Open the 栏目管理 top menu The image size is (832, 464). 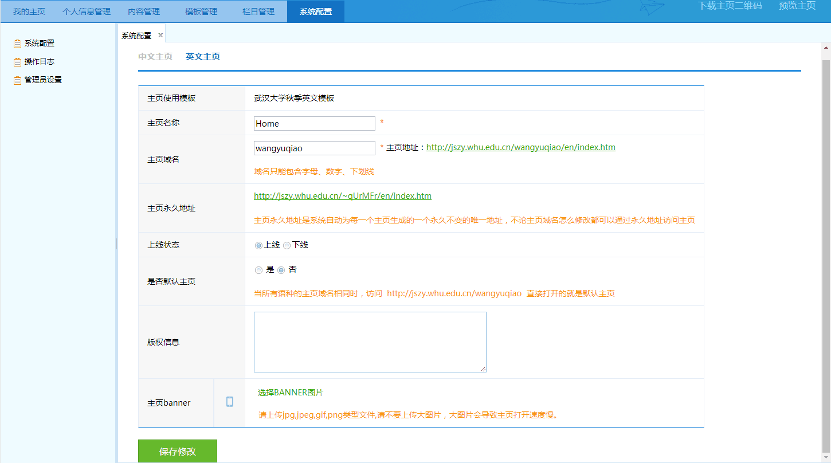[258, 11]
